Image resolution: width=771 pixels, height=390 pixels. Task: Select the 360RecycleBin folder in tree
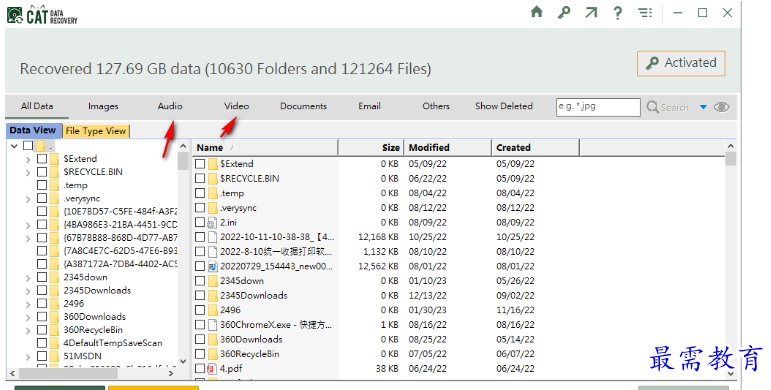click(93, 330)
